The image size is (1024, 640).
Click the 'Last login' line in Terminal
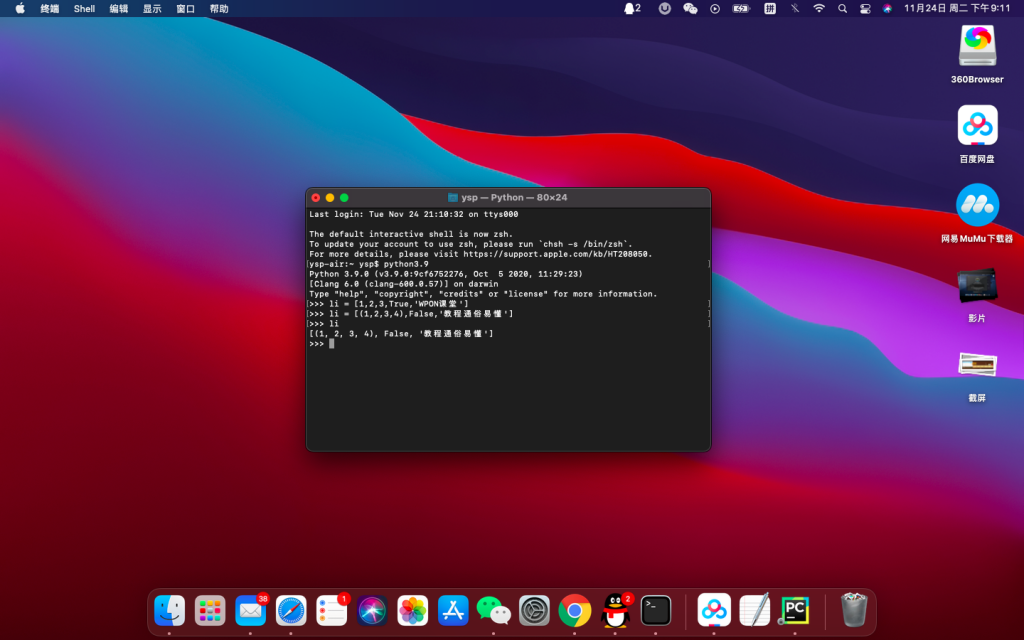click(413, 214)
